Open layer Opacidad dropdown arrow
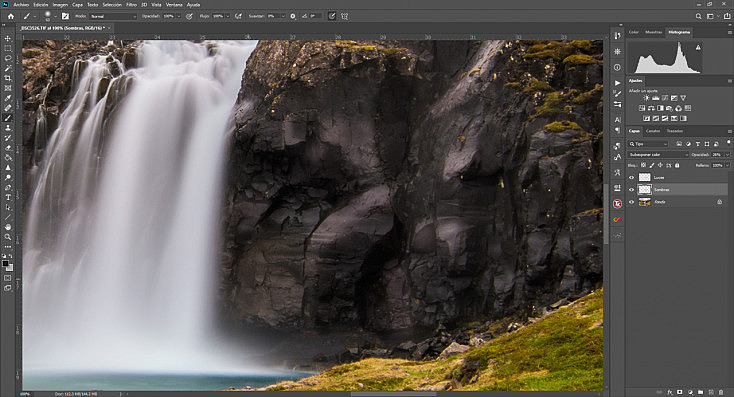The image size is (734, 397). [x=727, y=154]
